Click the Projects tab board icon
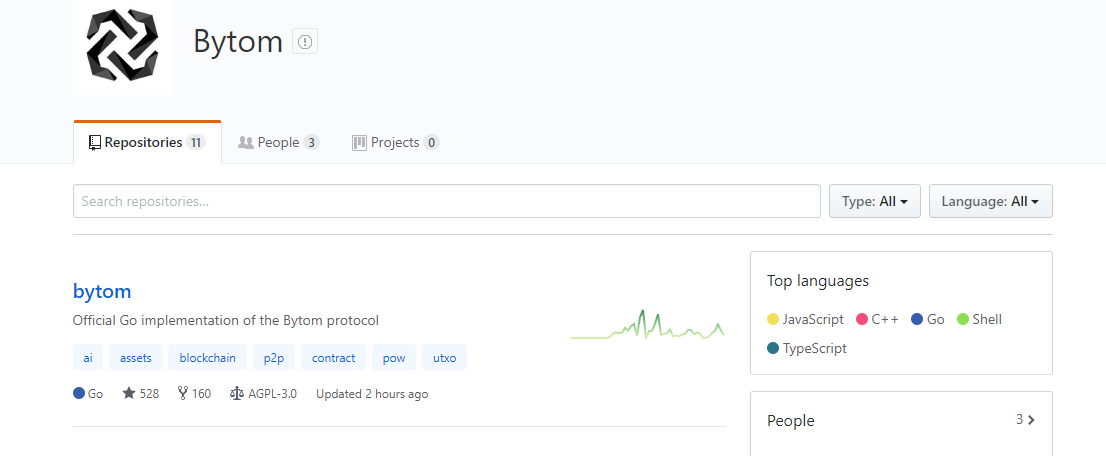 [x=360, y=143]
